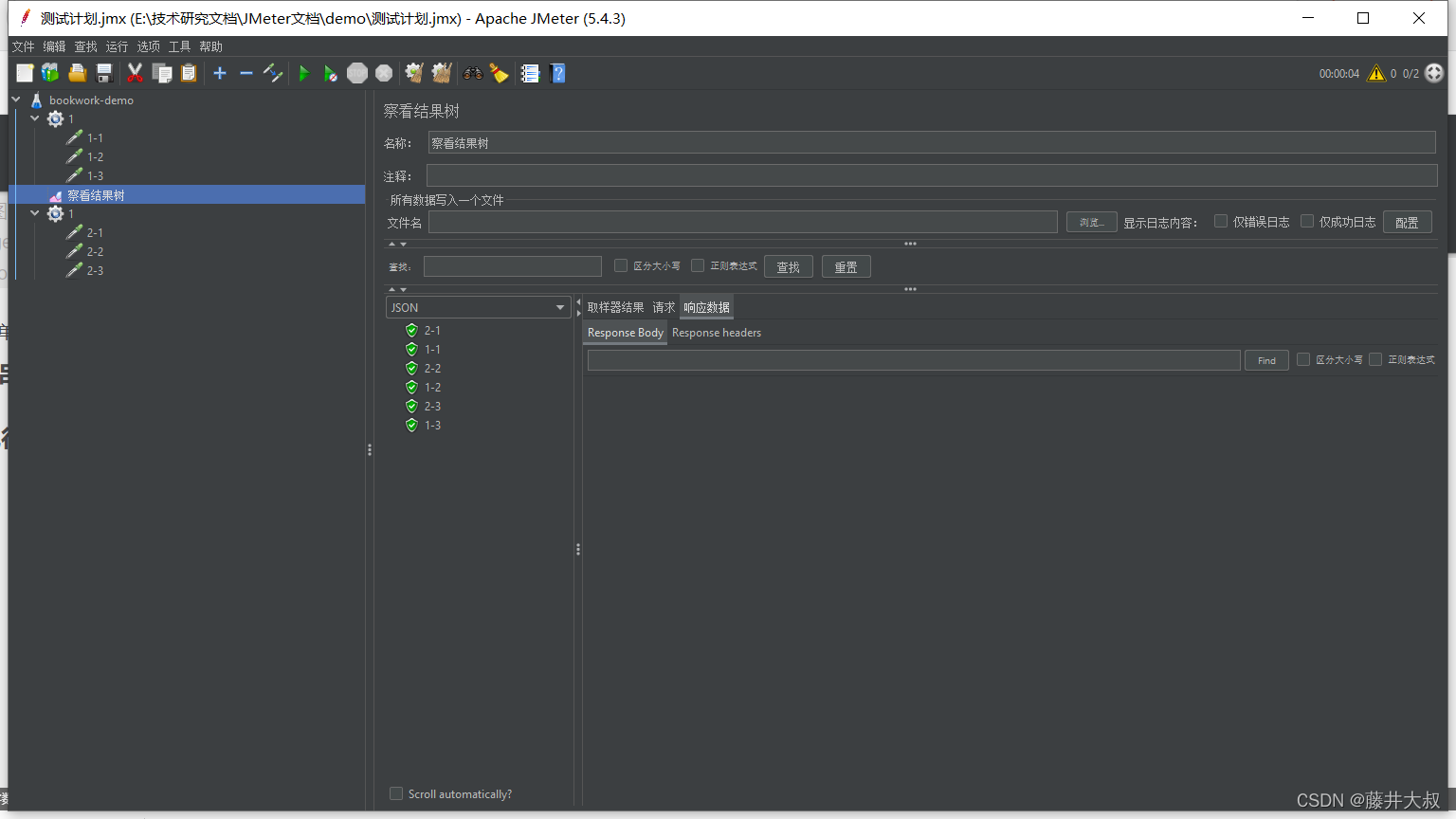Switch to 响应数据 tab
Viewport: 1456px width, 819px height.
pos(706,307)
